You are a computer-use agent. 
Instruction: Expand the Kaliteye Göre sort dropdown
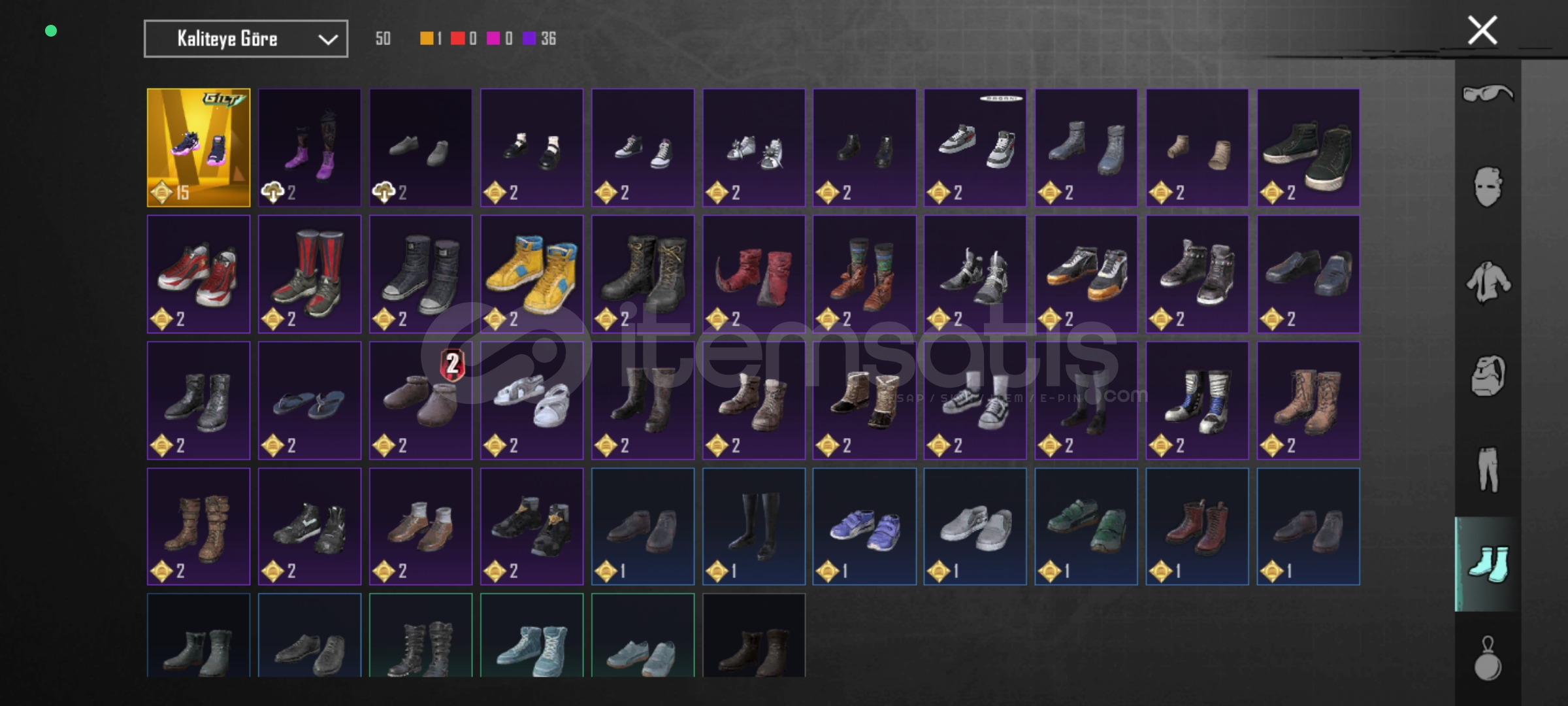(246, 39)
